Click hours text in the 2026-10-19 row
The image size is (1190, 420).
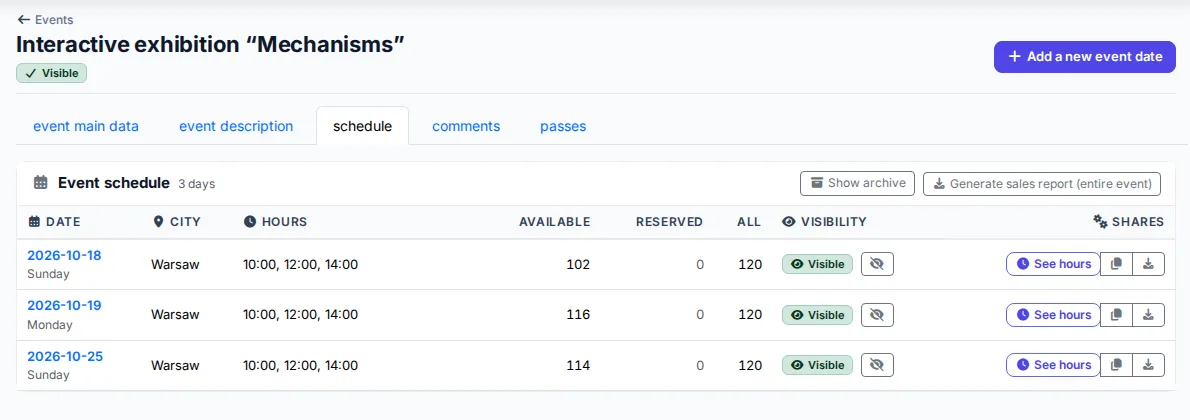[301, 314]
